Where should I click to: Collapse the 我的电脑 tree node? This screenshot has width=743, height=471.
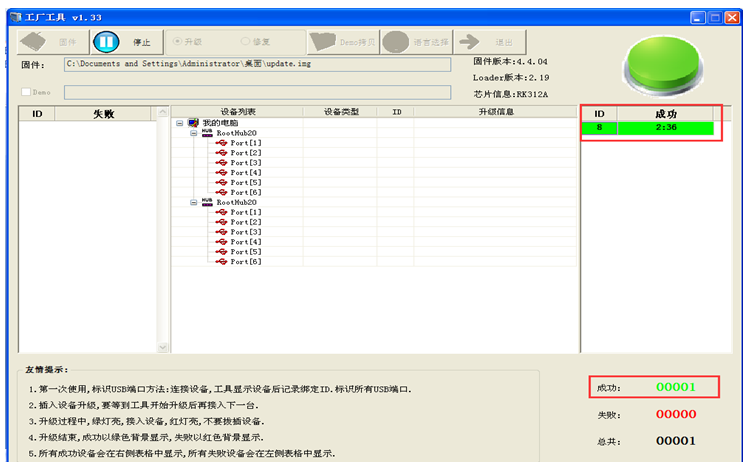click(x=179, y=123)
